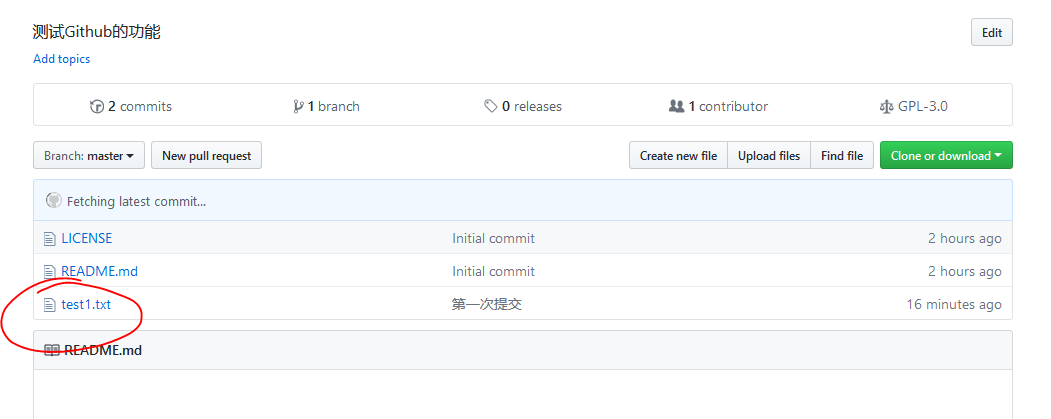
Task: Click the README.md preview header title
Action: (103, 350)
